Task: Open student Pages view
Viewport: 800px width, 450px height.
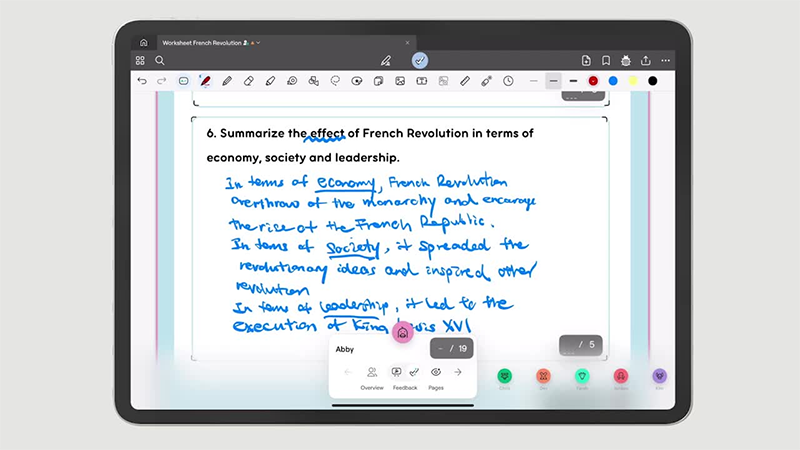Action: (436, 378)
